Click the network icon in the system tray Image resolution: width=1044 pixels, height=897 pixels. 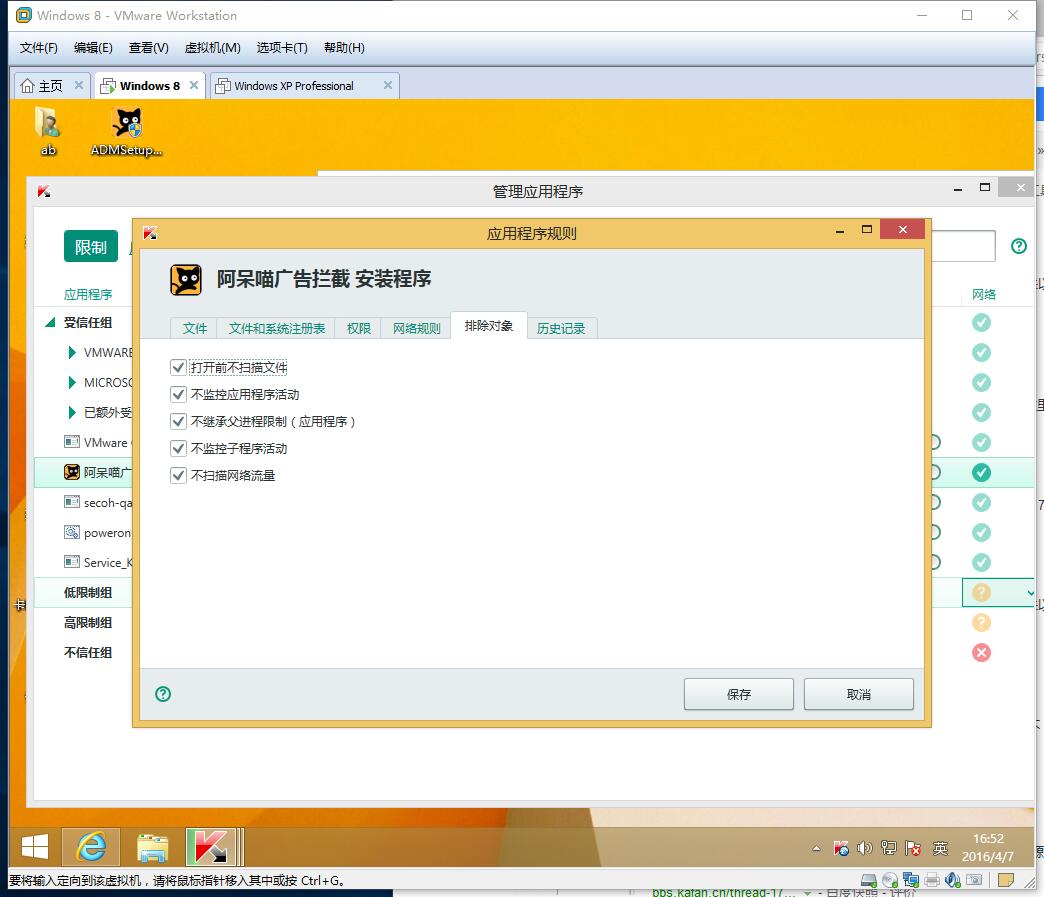[888, 848]
